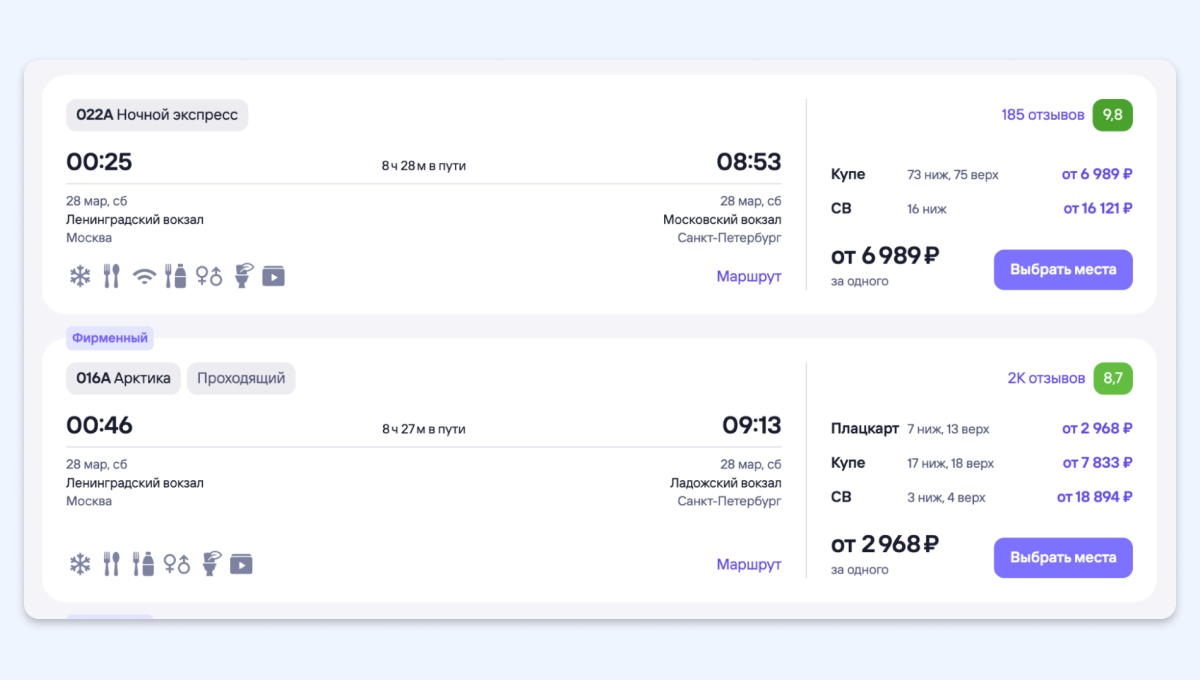Open the 185 отзывов reviews link

pyautogui.click(x=1042, y=115)
